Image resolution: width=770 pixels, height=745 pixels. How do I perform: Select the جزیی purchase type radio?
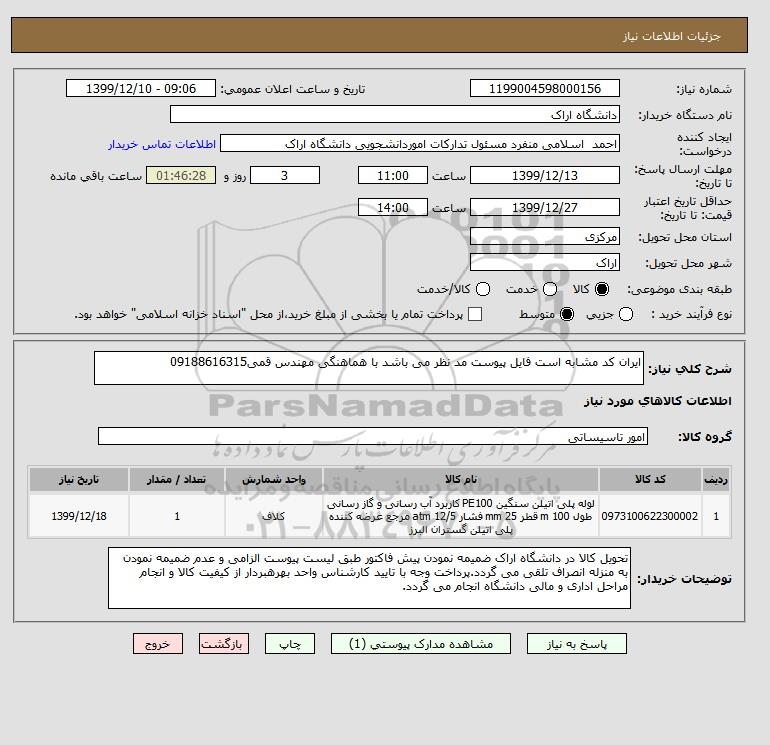point(626,314)
